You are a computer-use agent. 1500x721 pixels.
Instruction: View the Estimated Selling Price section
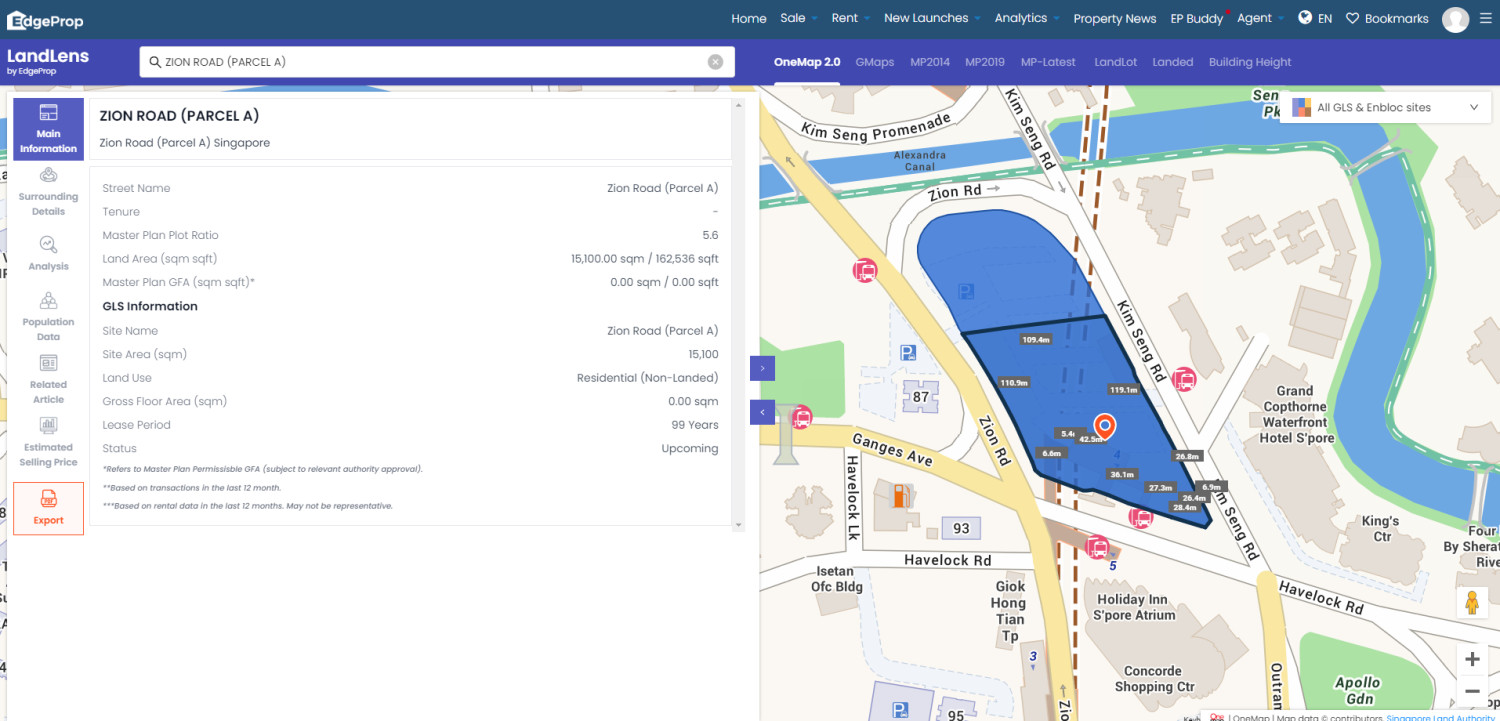[x=48, y=442]
